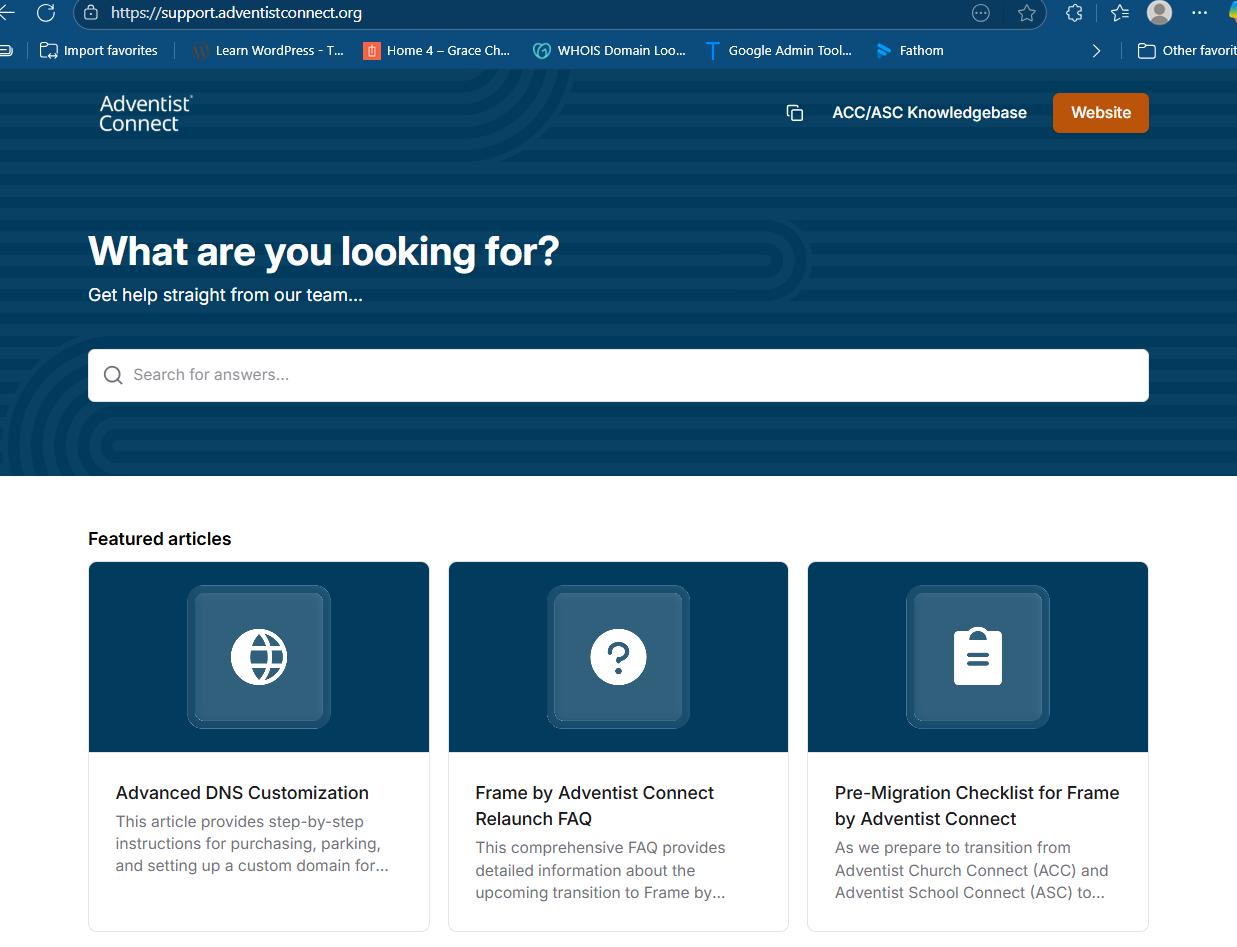Click the browser profile avatar icon
Image resolution: width=1237 pixels, height=947 pixels.
[1159, 14]
